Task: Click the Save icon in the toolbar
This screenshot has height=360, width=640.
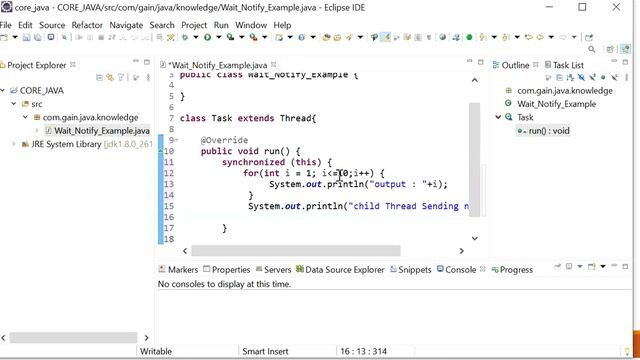Action: (x=27, y=38)
